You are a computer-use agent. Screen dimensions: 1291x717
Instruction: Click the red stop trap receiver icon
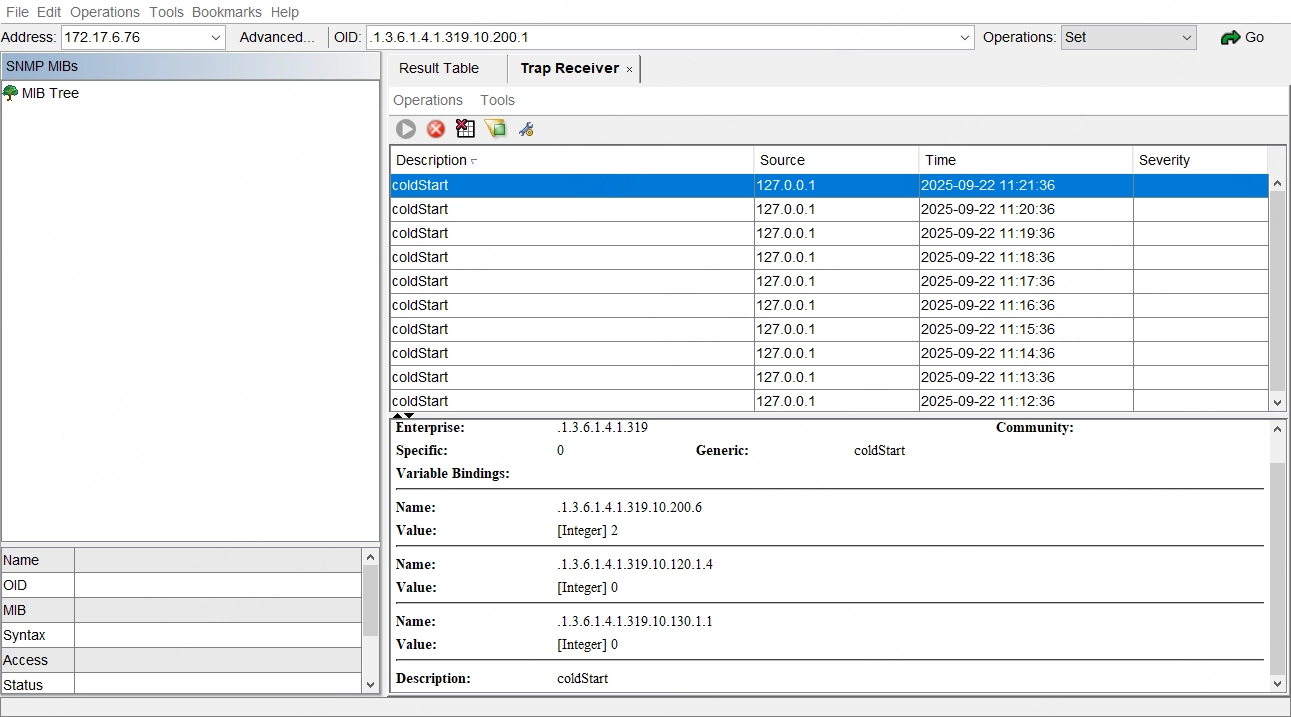[436, 129]
